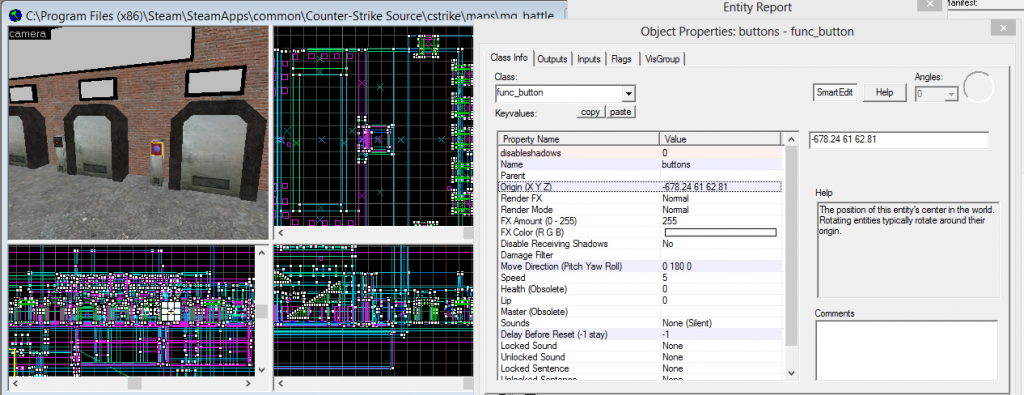The height and width of the screenshot is (395, 1024).
Task: Select the Parent property row
Action: [x=639, y=176]
